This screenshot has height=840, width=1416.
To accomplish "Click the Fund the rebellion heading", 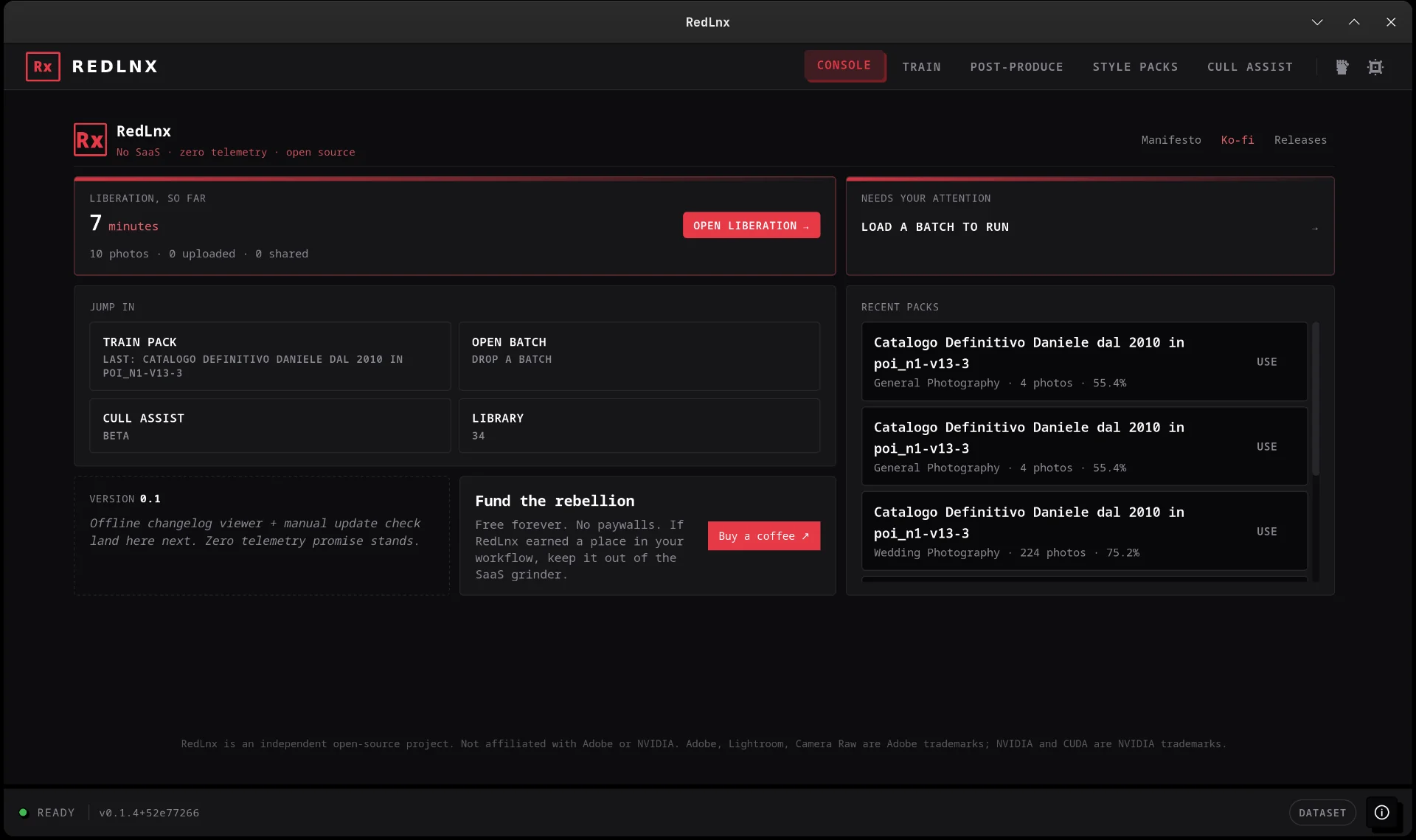I will (555, 501).
